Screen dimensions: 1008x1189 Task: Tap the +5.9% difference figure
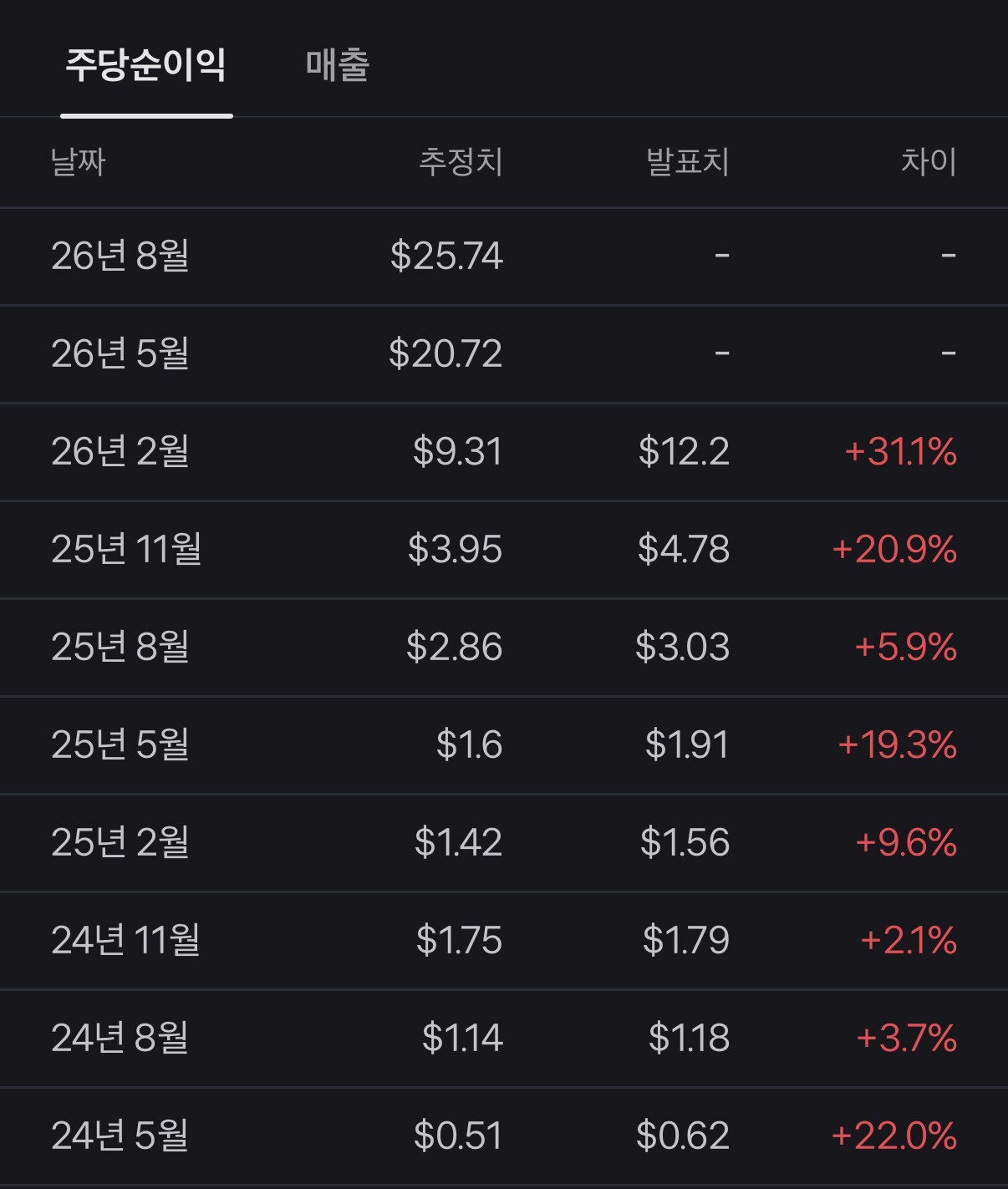[905, 647]
